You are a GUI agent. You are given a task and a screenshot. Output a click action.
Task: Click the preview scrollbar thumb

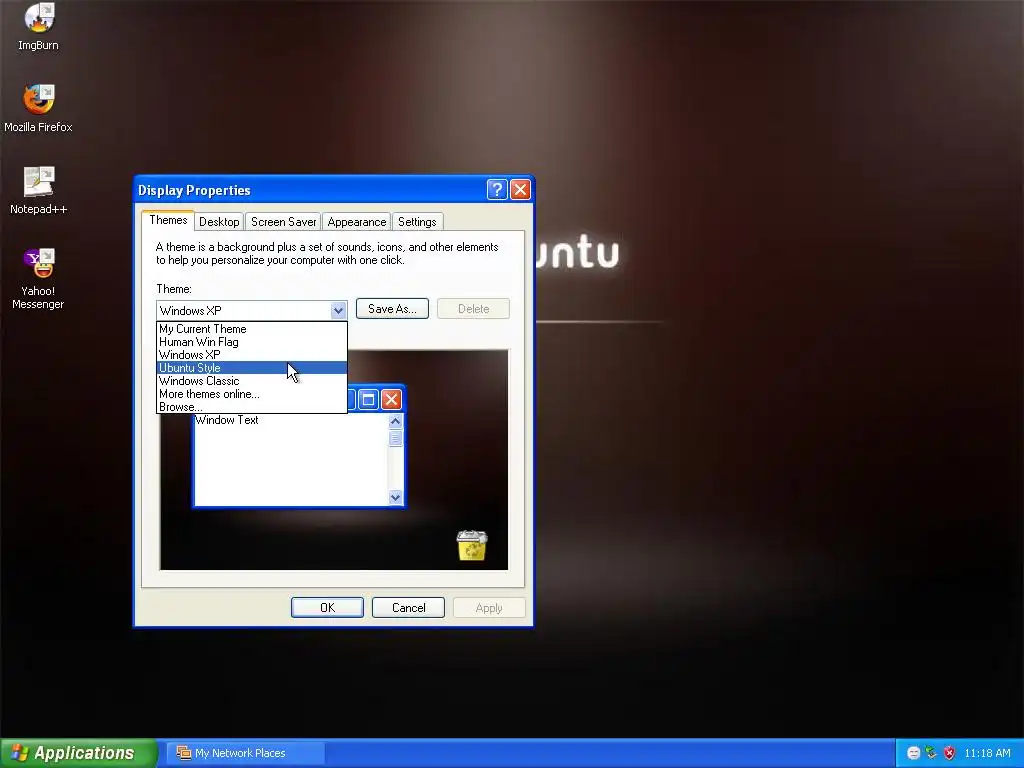tap(395, 438)
